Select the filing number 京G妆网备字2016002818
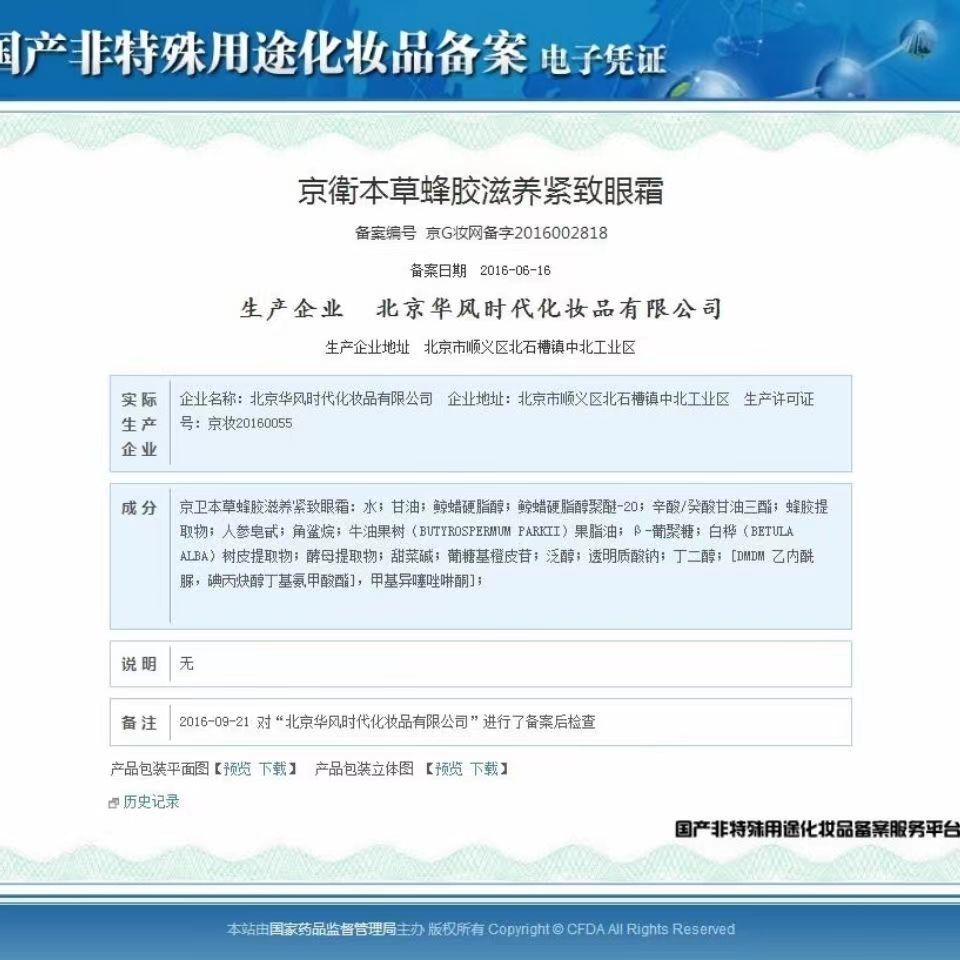960x960 pixels. point(517,233)
